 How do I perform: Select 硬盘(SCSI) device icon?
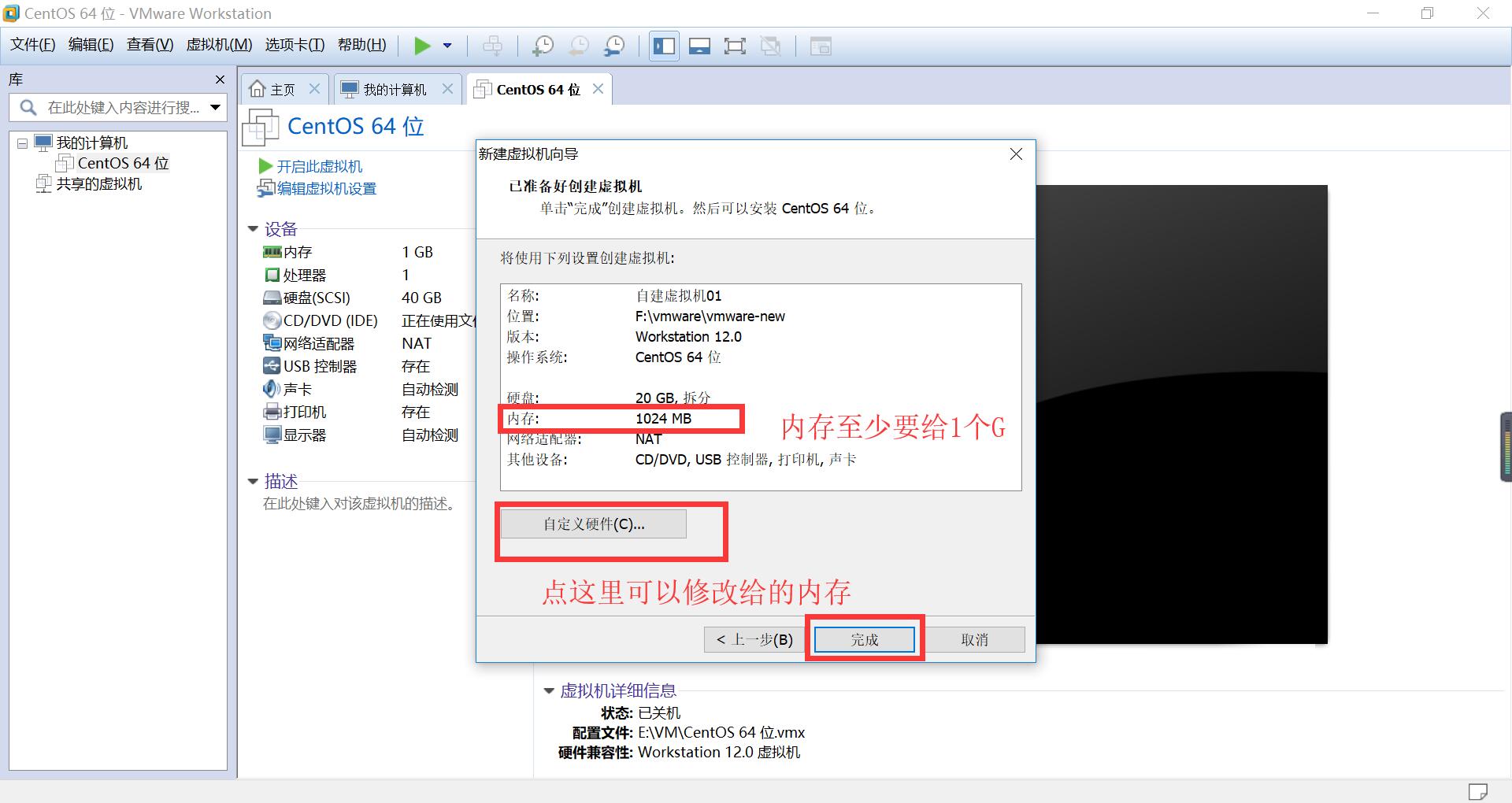tap(272, 298)
